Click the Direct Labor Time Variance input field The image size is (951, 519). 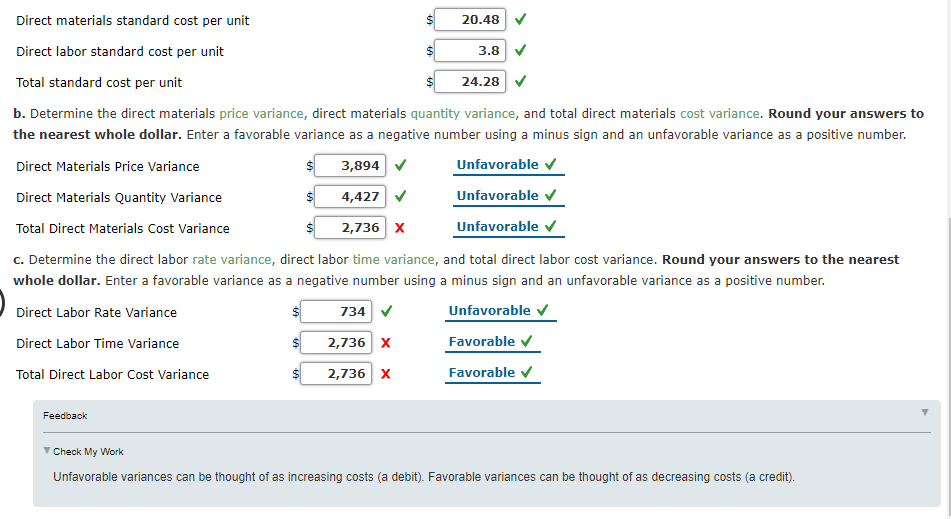click(336, 343)
